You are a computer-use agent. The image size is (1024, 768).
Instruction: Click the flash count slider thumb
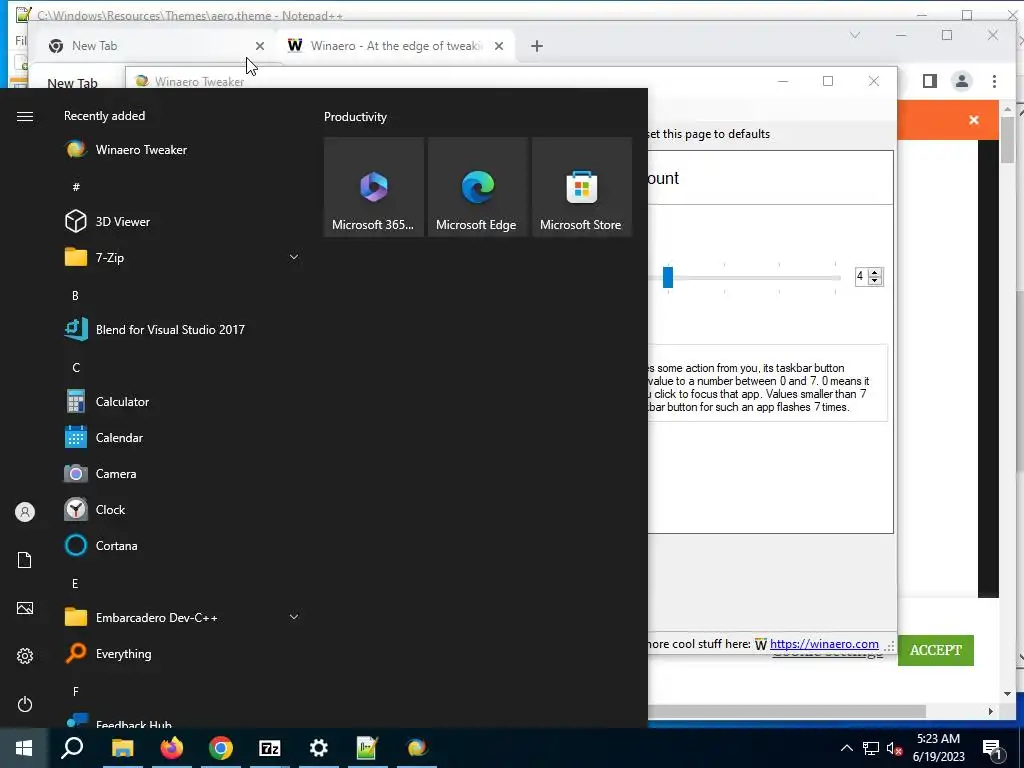pyautogui.click(x=667, y=277)
